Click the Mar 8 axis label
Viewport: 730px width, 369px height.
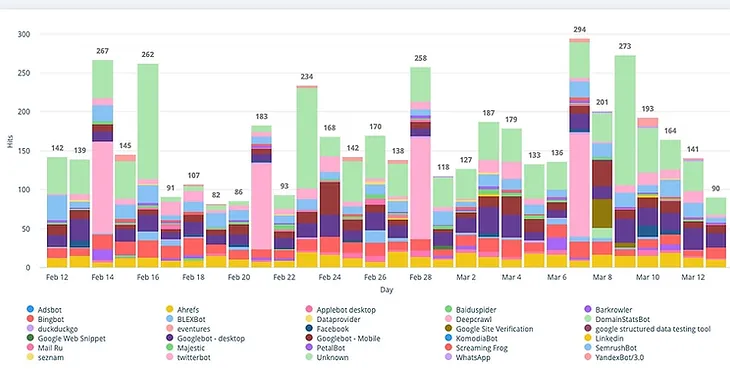tap(603, 277)
